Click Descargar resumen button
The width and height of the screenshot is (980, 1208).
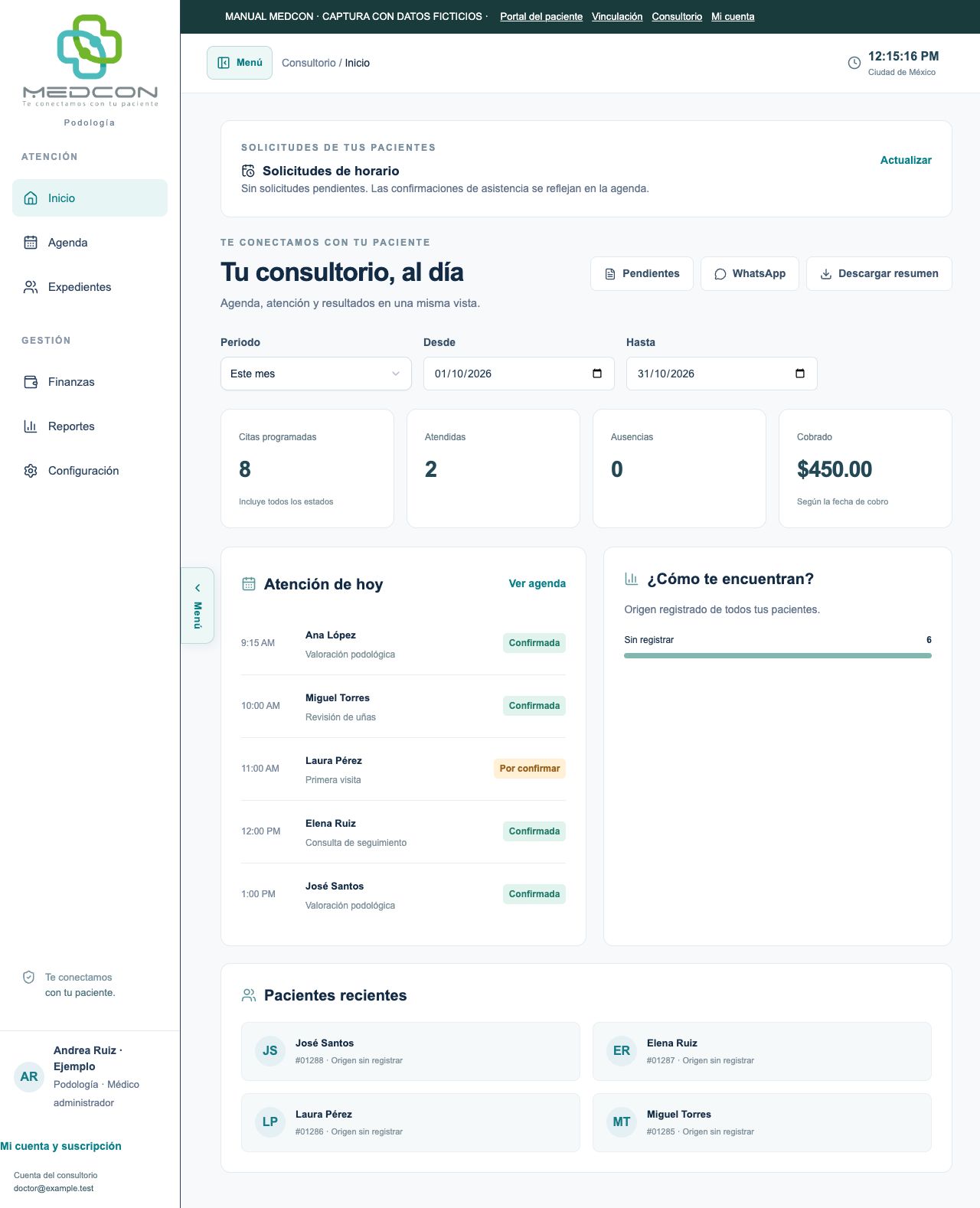(879, 274)
